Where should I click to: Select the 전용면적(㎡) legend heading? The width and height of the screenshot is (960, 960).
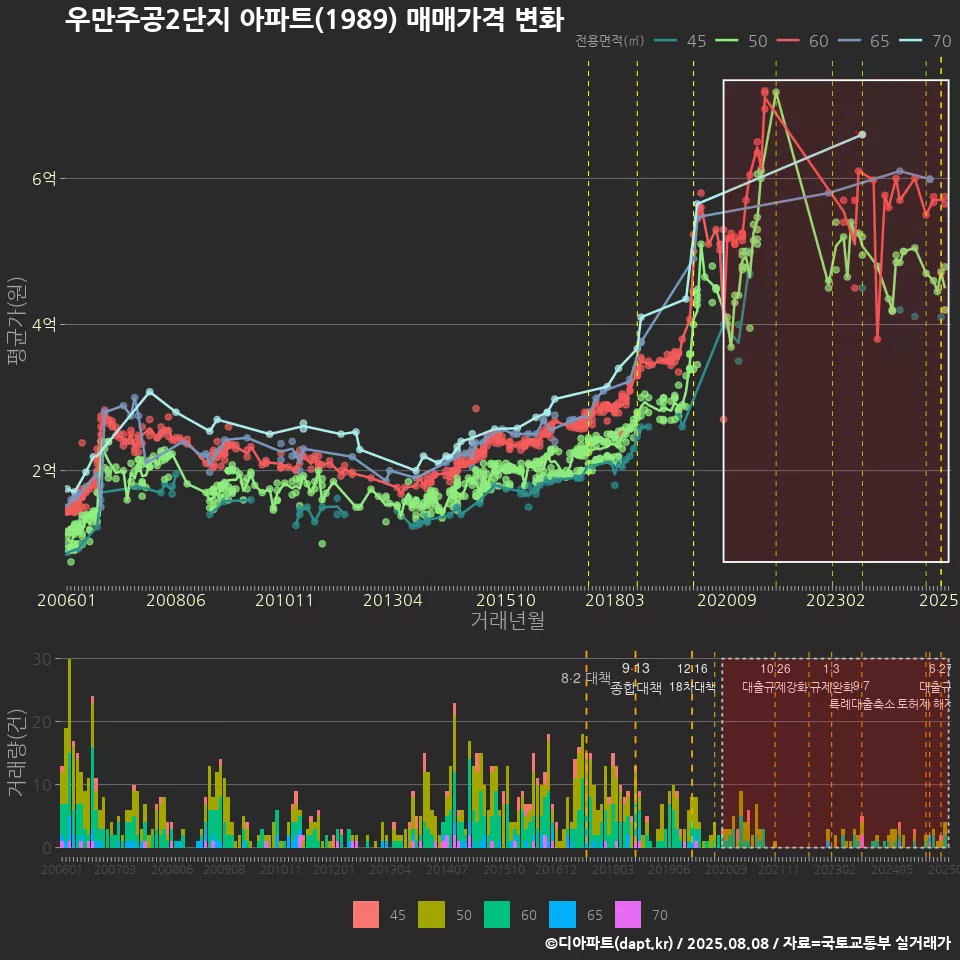(609, 40)
